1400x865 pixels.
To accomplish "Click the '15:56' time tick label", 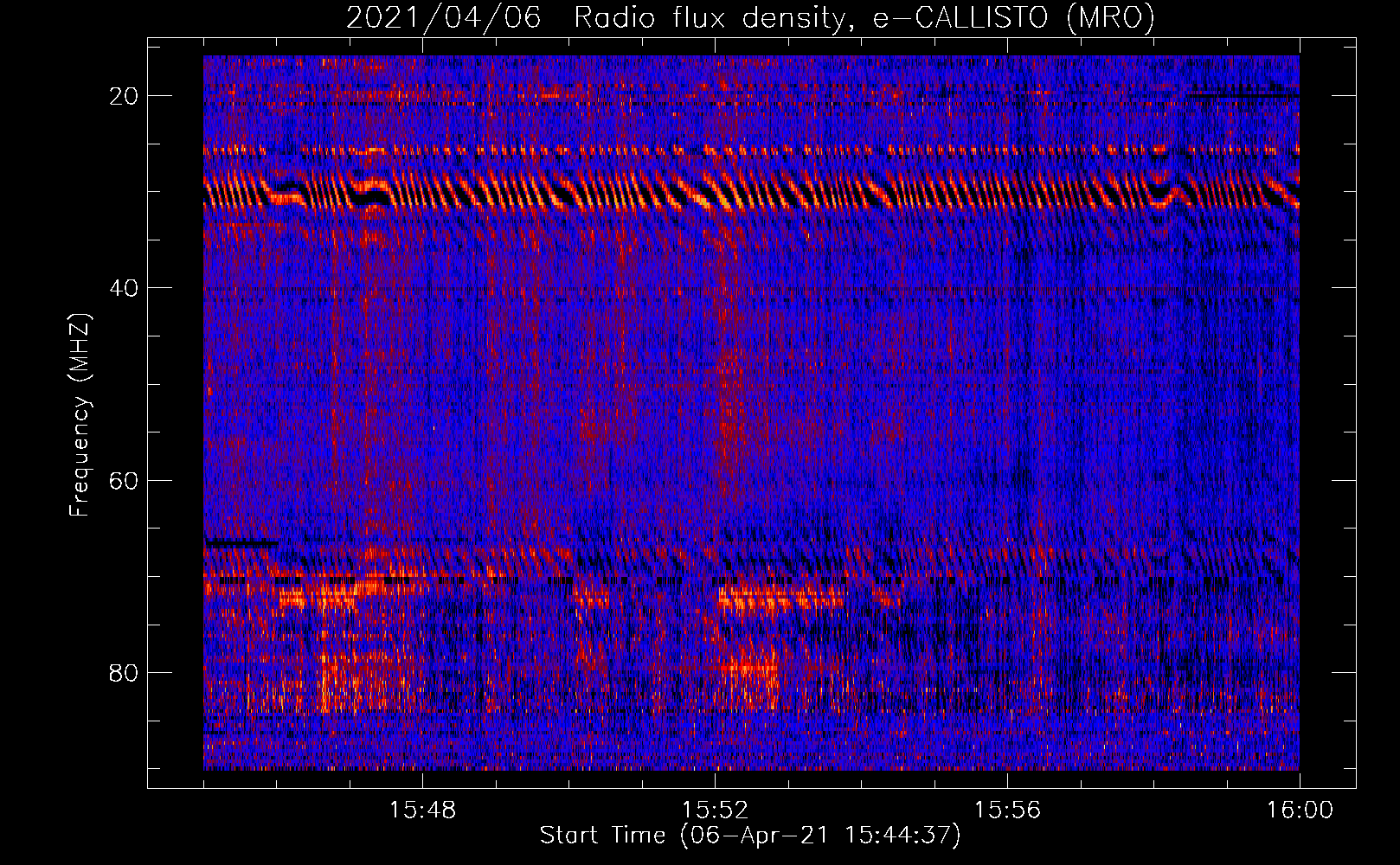I will click(1007, 811).
